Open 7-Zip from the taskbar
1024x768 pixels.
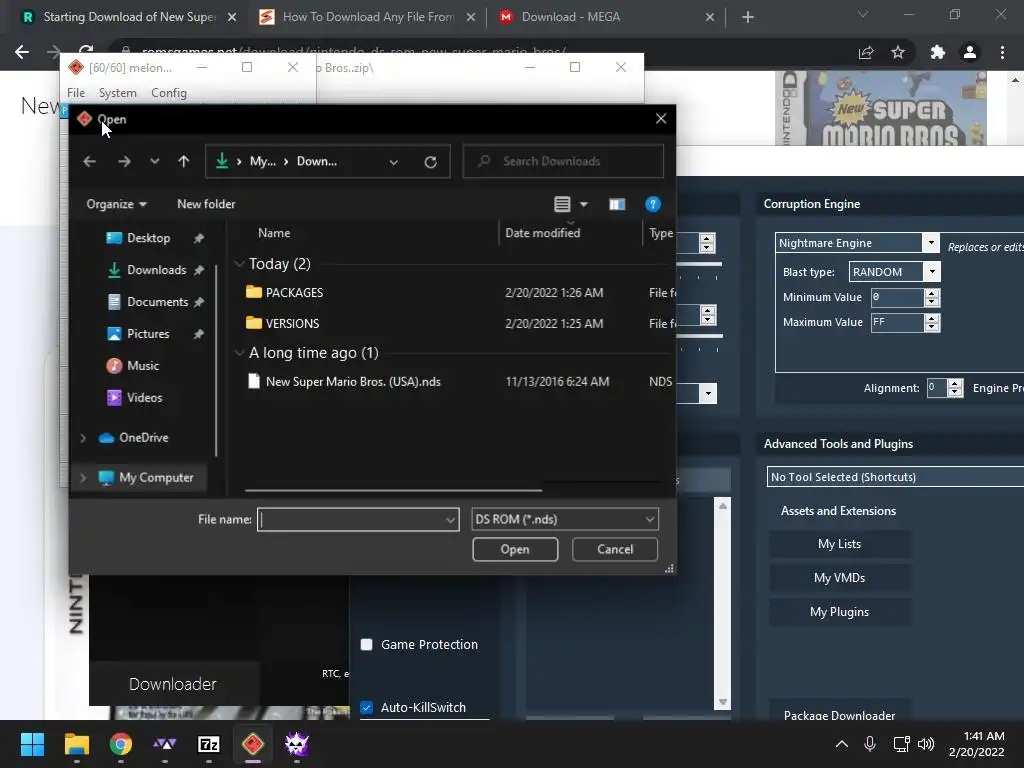[x=208, y=744]
